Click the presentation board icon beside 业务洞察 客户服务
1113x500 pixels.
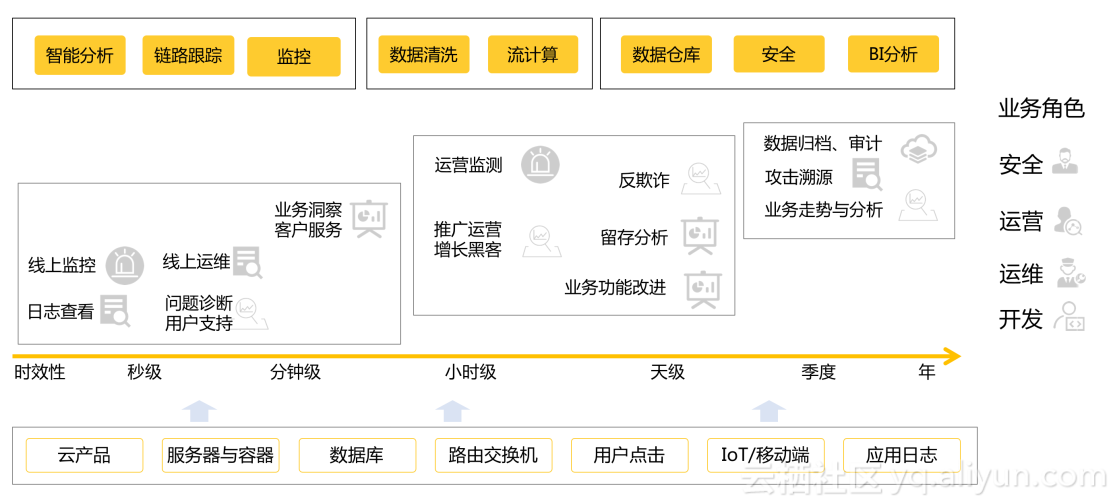(370, 219)
